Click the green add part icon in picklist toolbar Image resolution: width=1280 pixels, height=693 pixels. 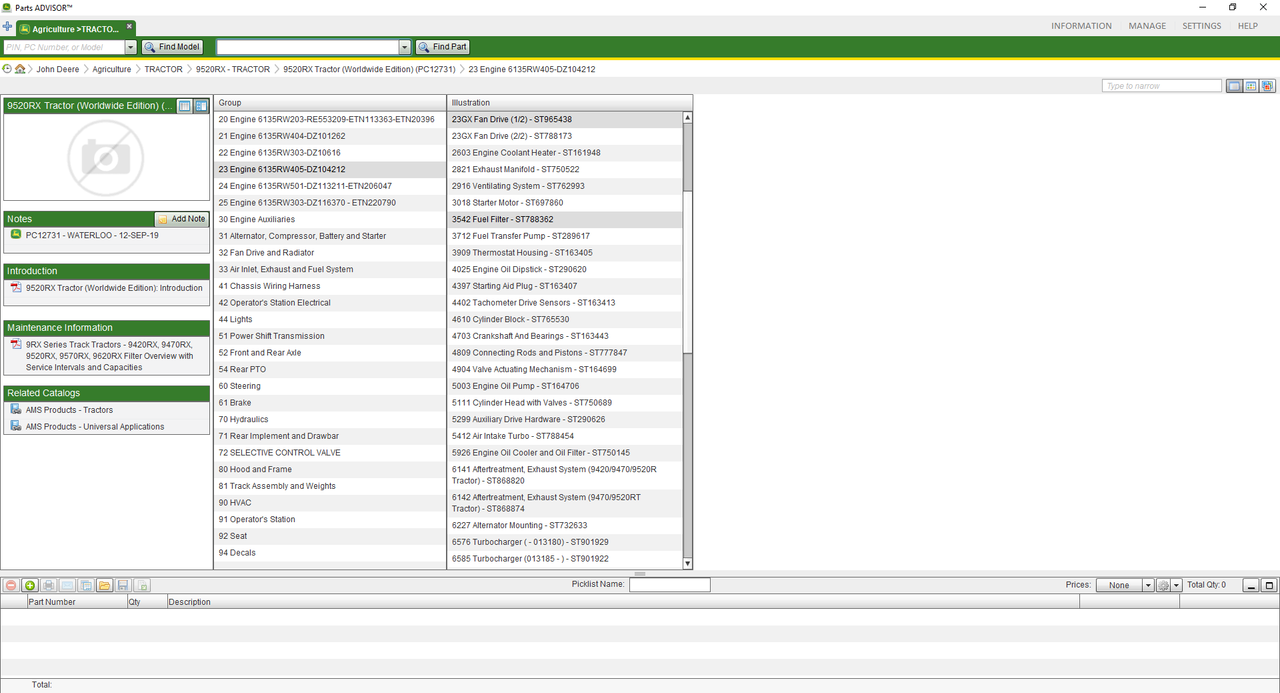(30, 585)
